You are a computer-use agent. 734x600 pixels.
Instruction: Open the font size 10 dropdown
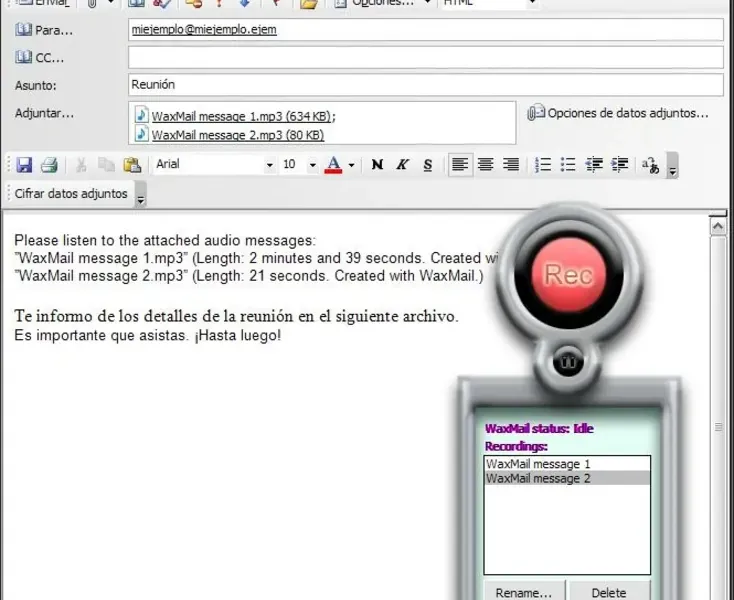pos(312,165)
